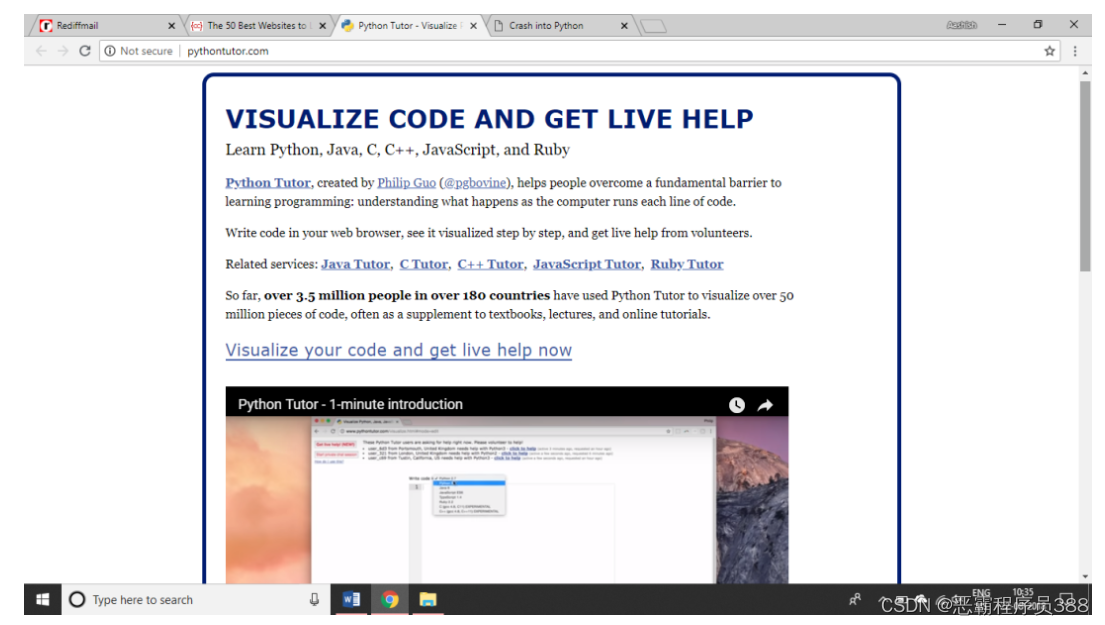
Task: Click Type here to search box
Action: 195,600
